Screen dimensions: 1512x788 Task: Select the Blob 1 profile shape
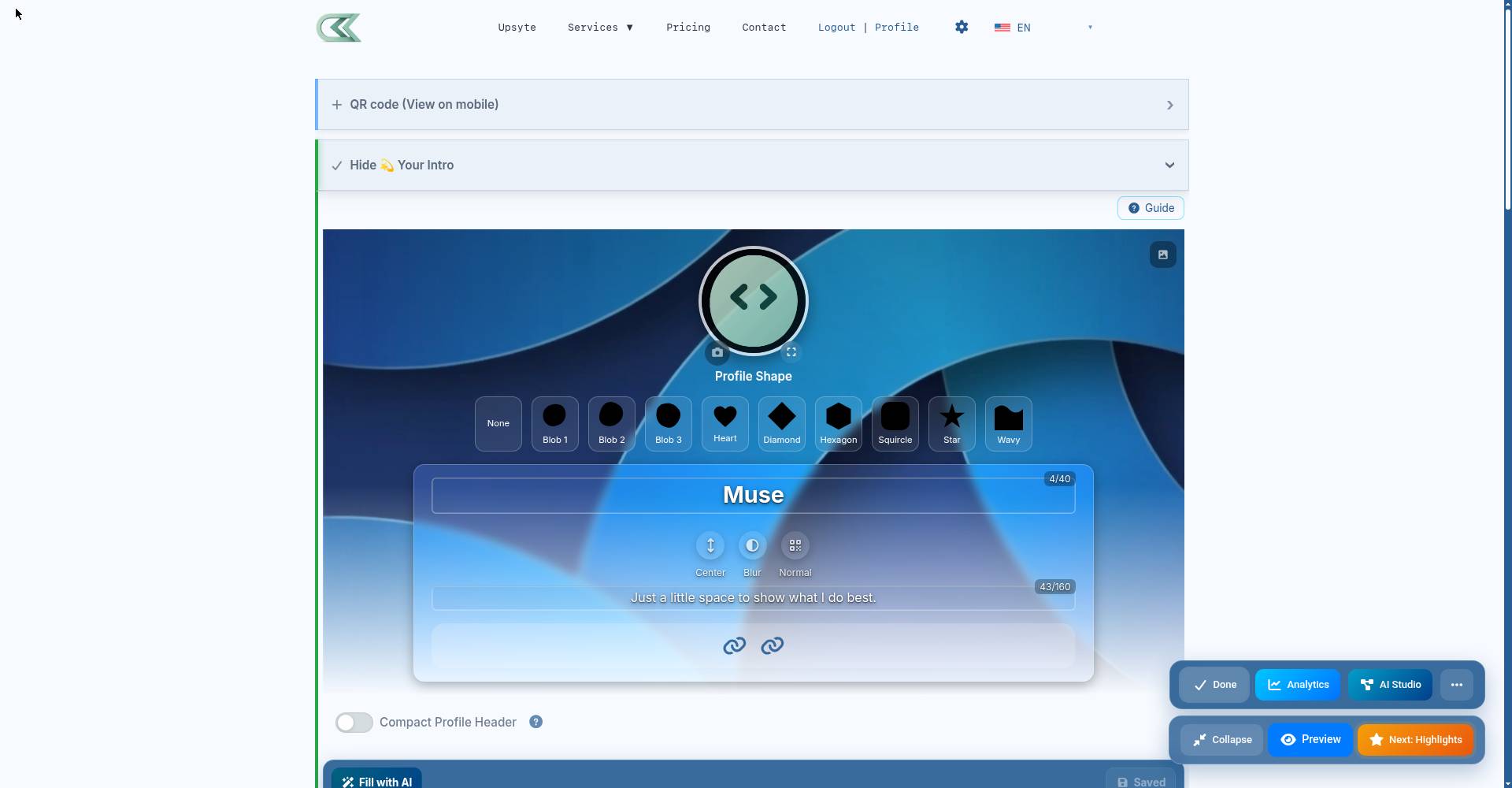tap(555, 424)
